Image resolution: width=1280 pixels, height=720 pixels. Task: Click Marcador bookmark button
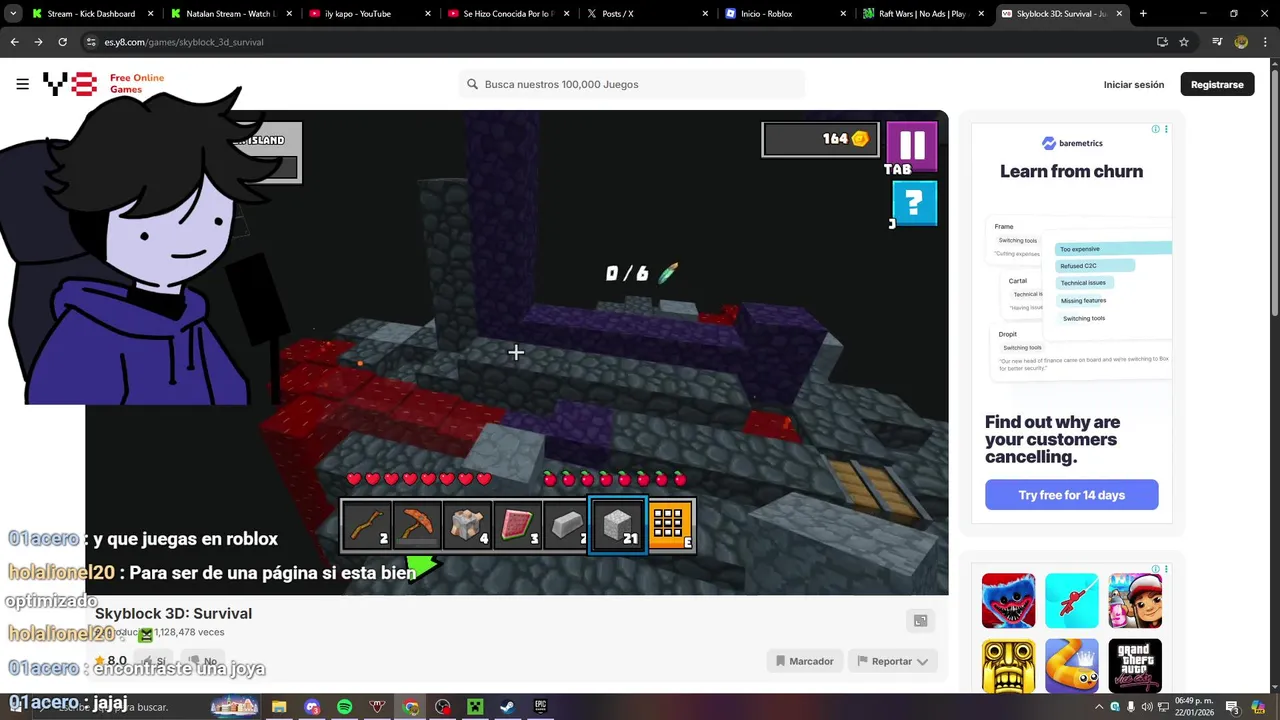click(x=804, y=661)
